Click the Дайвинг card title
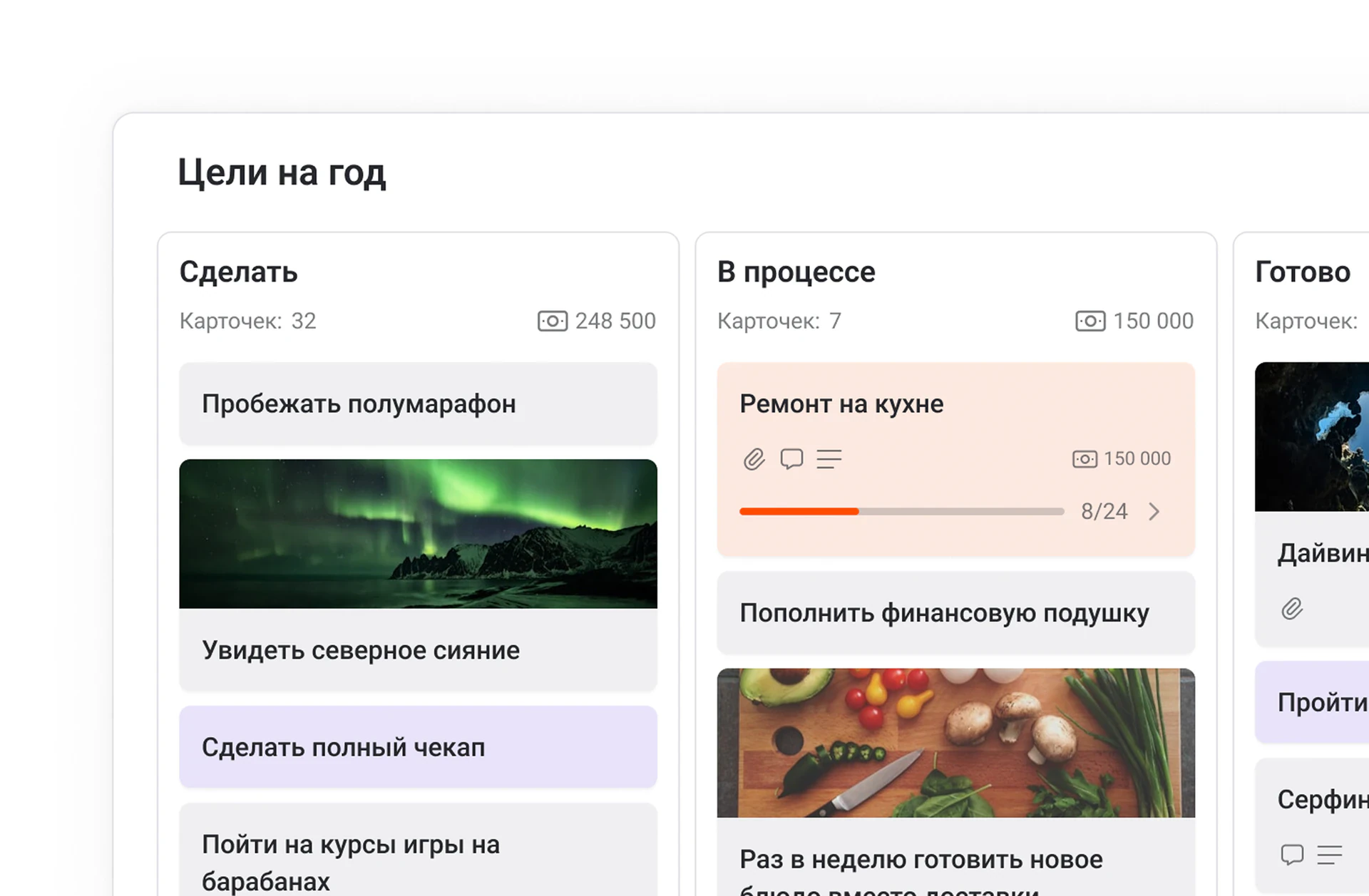The height and width of the screenshot is (896, 1369). click(x=1323, y=554)
